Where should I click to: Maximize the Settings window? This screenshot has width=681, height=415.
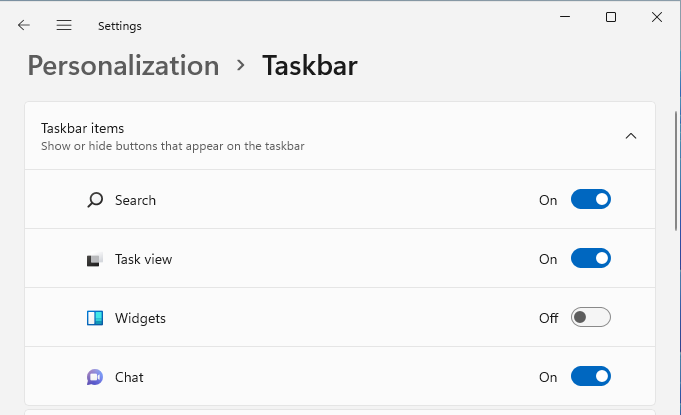pos(611,17)
